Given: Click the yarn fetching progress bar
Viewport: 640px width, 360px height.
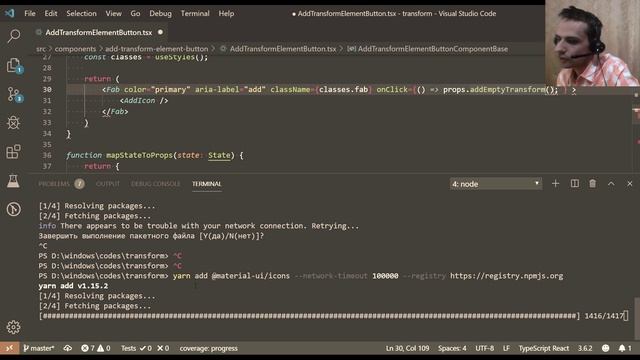Looking at the screenshot, I should point(309,316).
